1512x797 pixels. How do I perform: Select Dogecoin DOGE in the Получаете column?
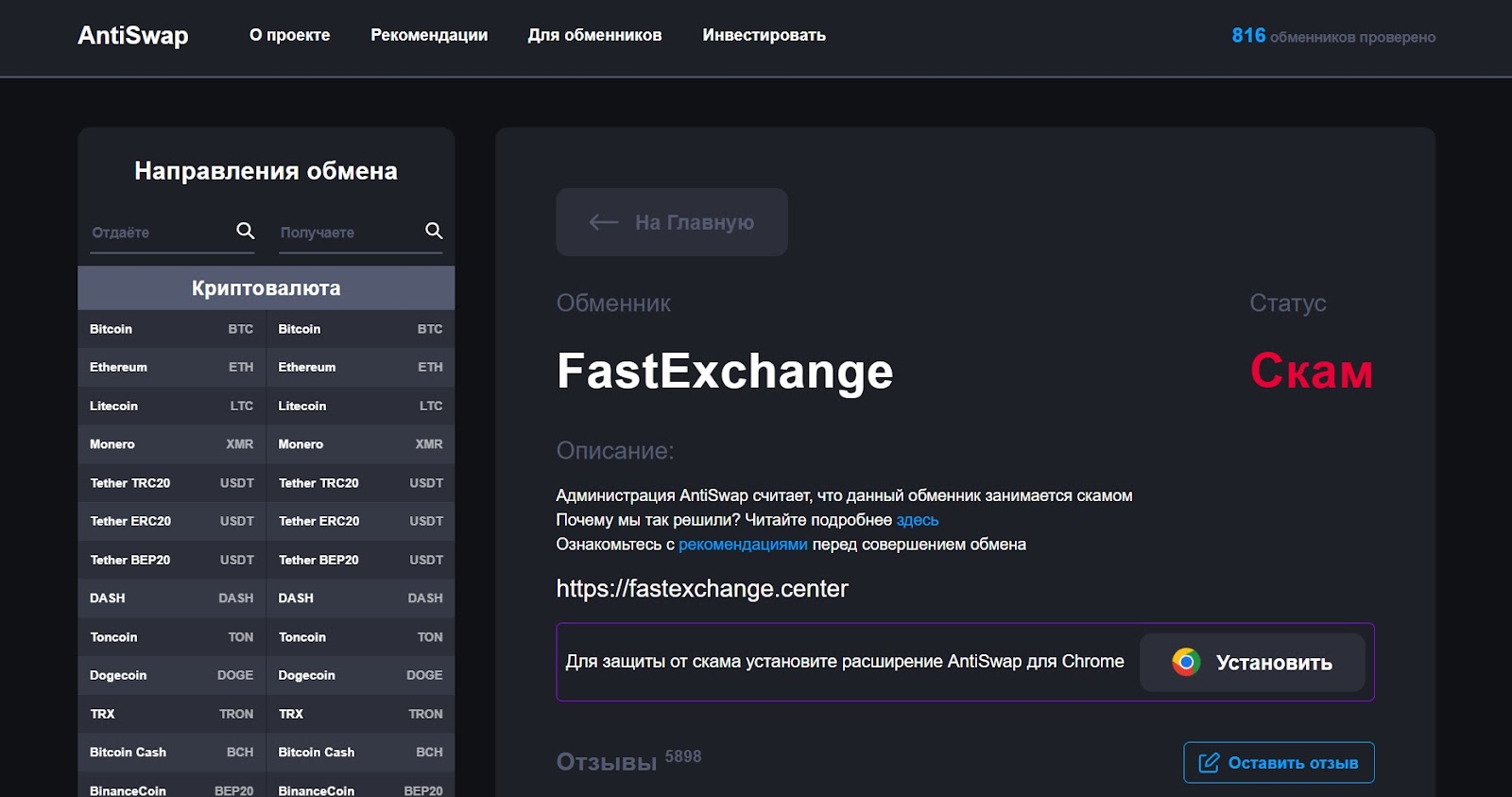tap(361, 675)
